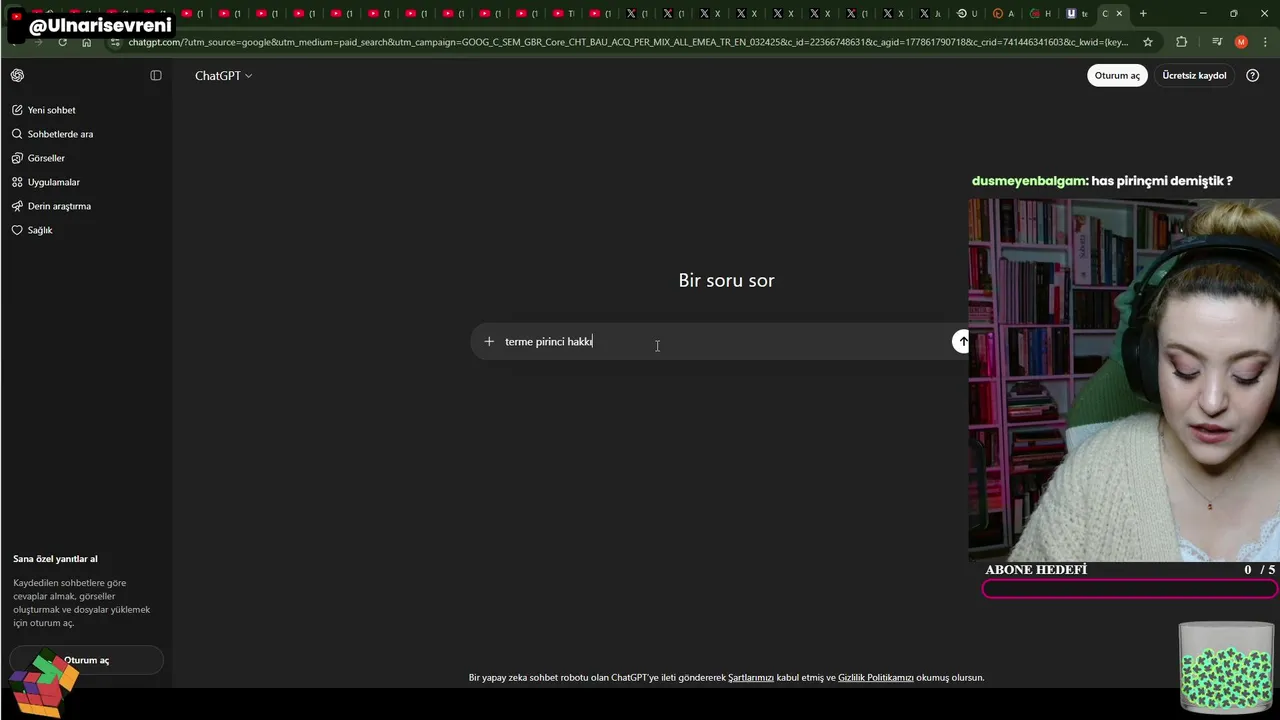Image resolution: width=1280 pixels, height=720 pixels.
Task: Start a new chat via Yeni sohbet
Action: pyautogui.click(x=44, y=110)
